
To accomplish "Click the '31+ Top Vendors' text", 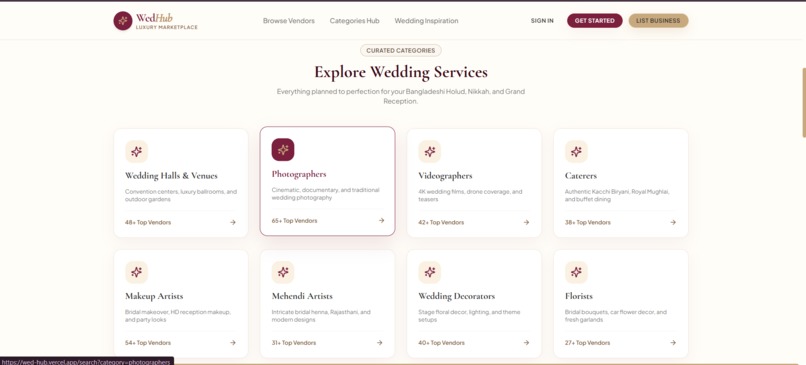I will [294, 343].
